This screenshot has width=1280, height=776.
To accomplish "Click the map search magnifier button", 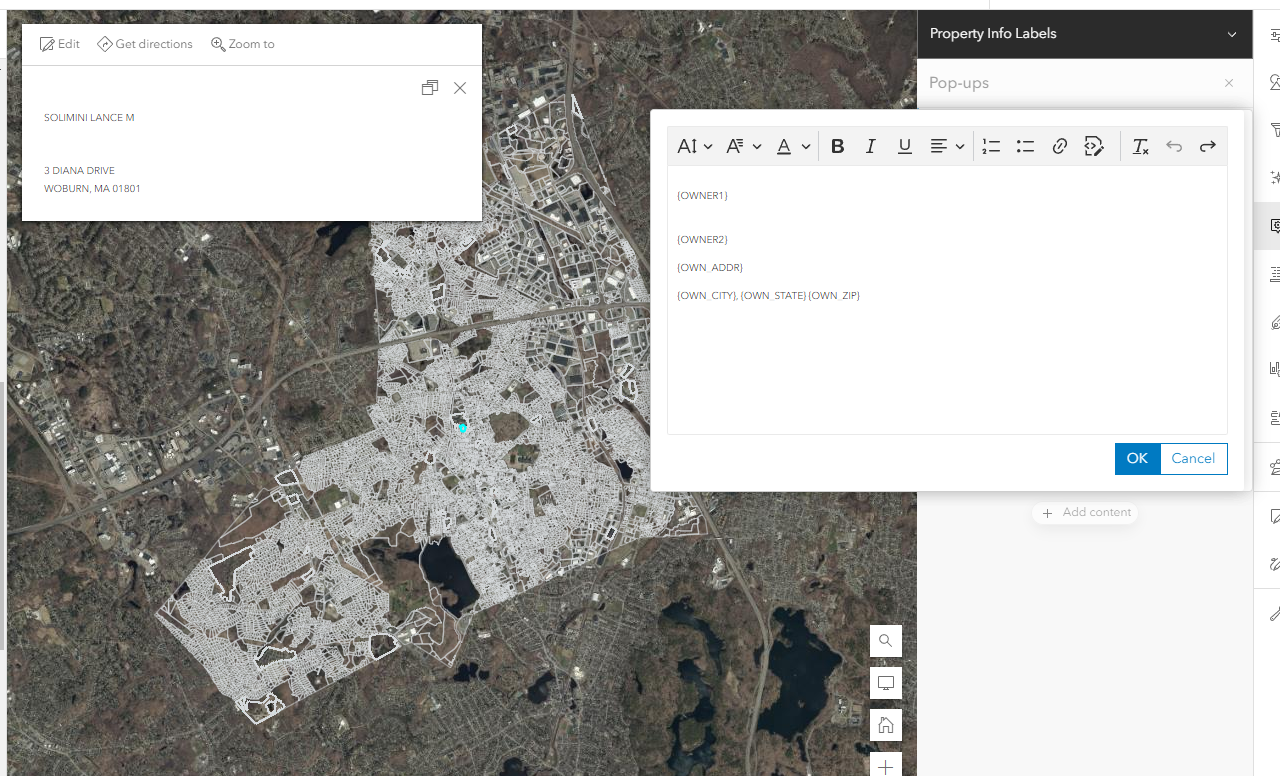I will [885, 641].
